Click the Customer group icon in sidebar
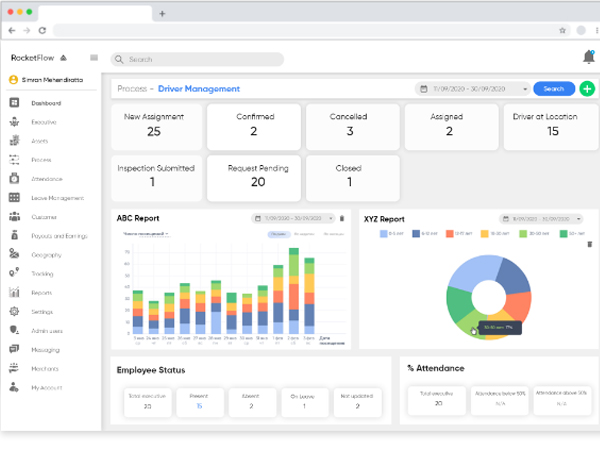Image resolution: width=600 pixels, height=450 pixels. point(14,217)
